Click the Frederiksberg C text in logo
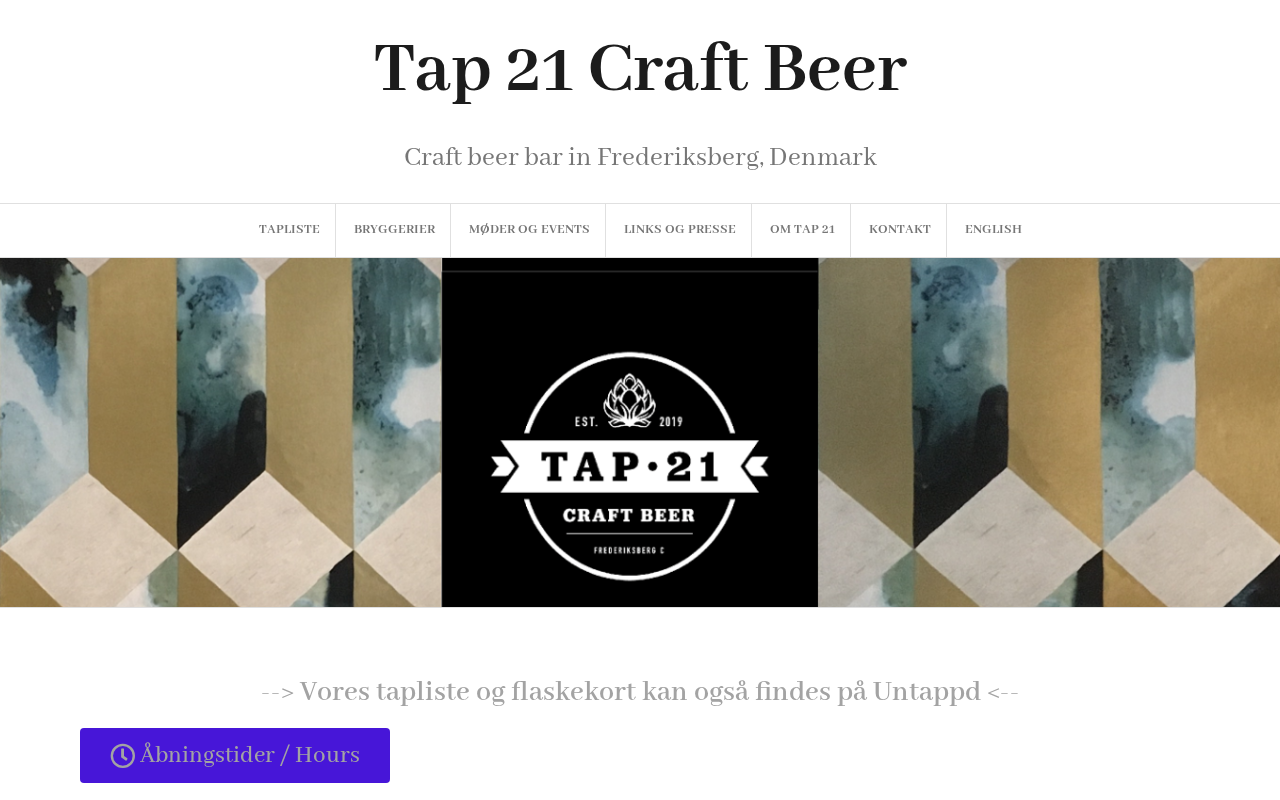This screenshot has height=800, width=1280. [629, 551]
